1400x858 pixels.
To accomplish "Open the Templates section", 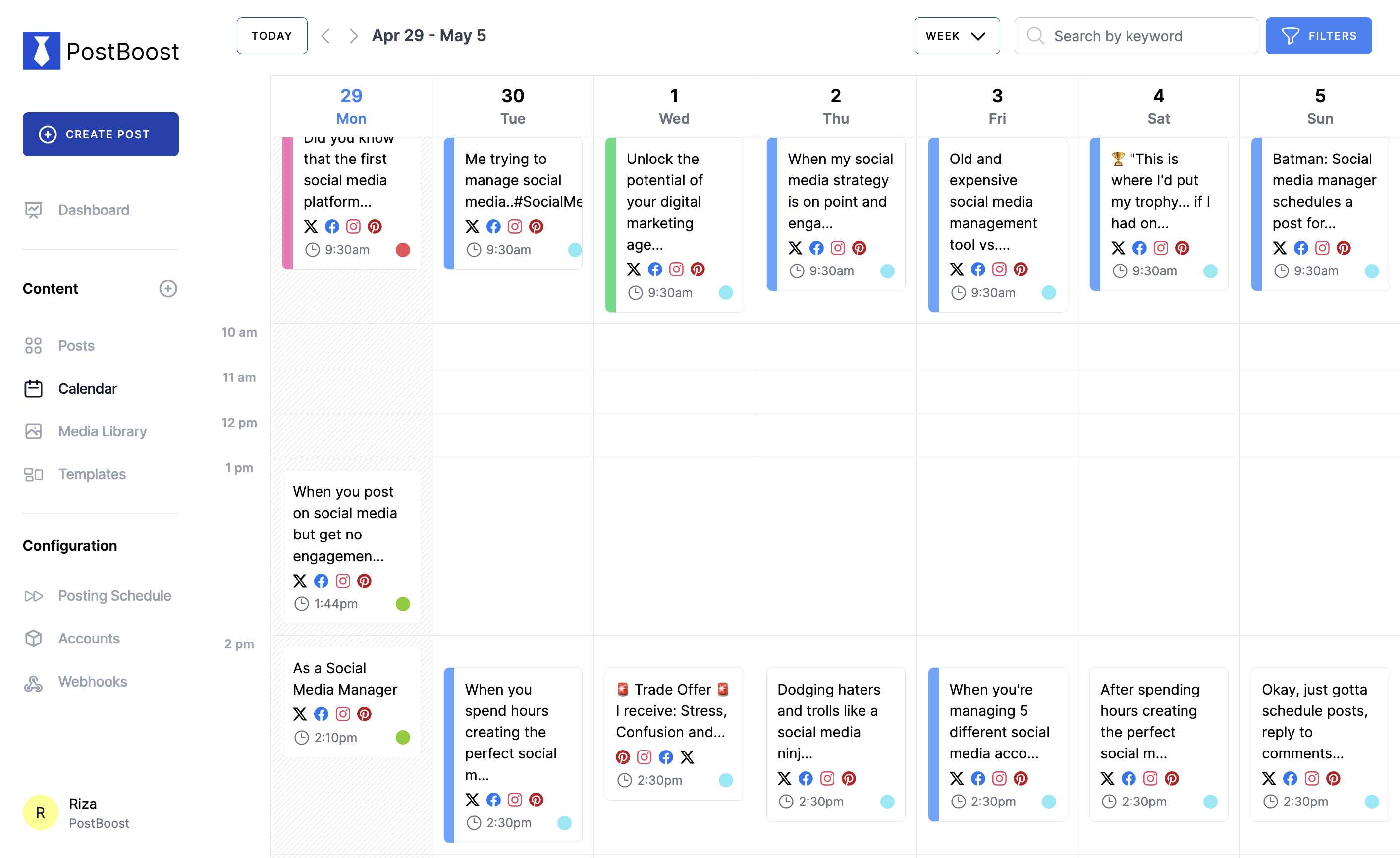I will pyautogui.click(x=92, y=474).
